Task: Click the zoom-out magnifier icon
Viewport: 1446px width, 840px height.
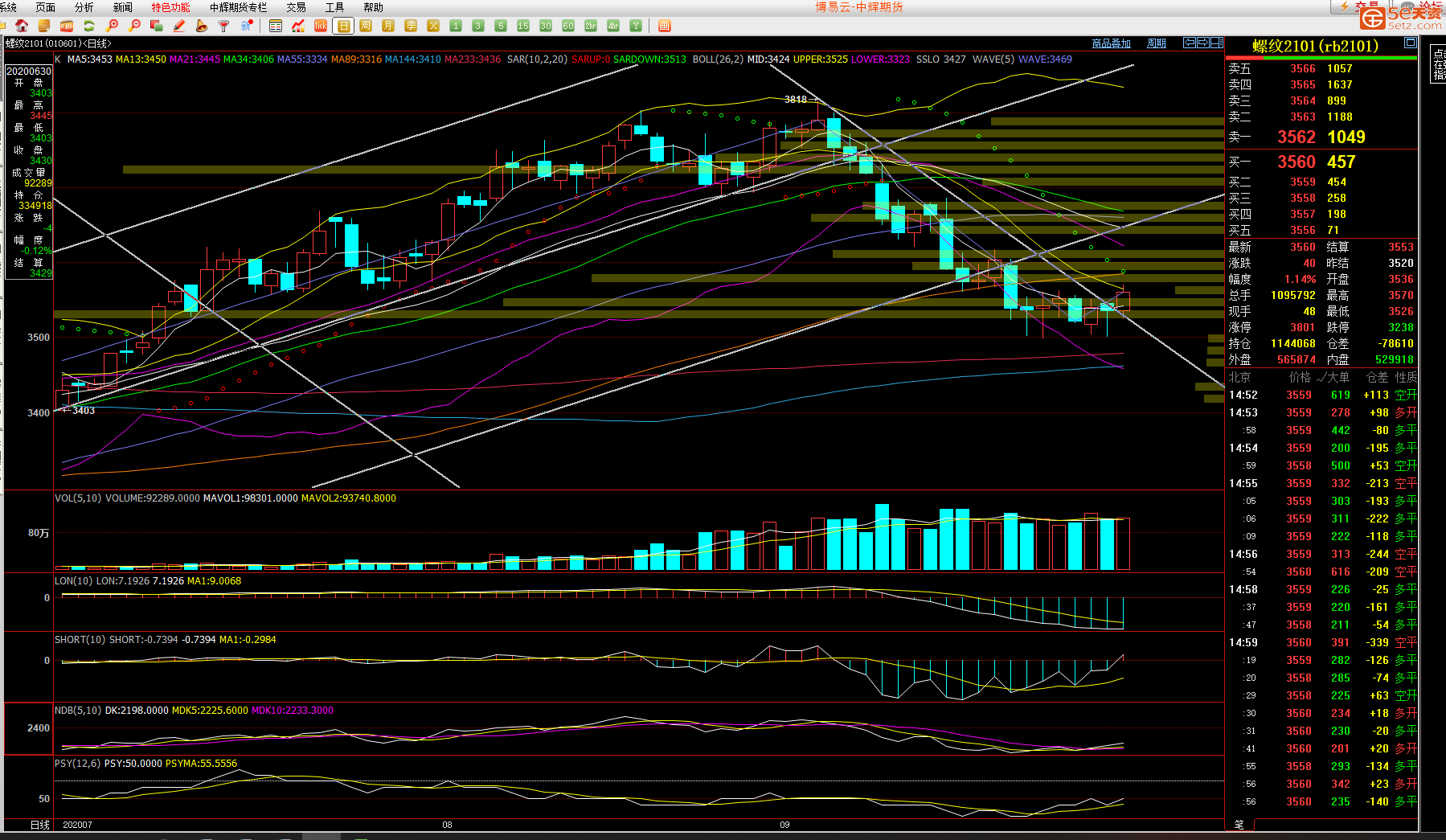Action: [x=134, y=26]
